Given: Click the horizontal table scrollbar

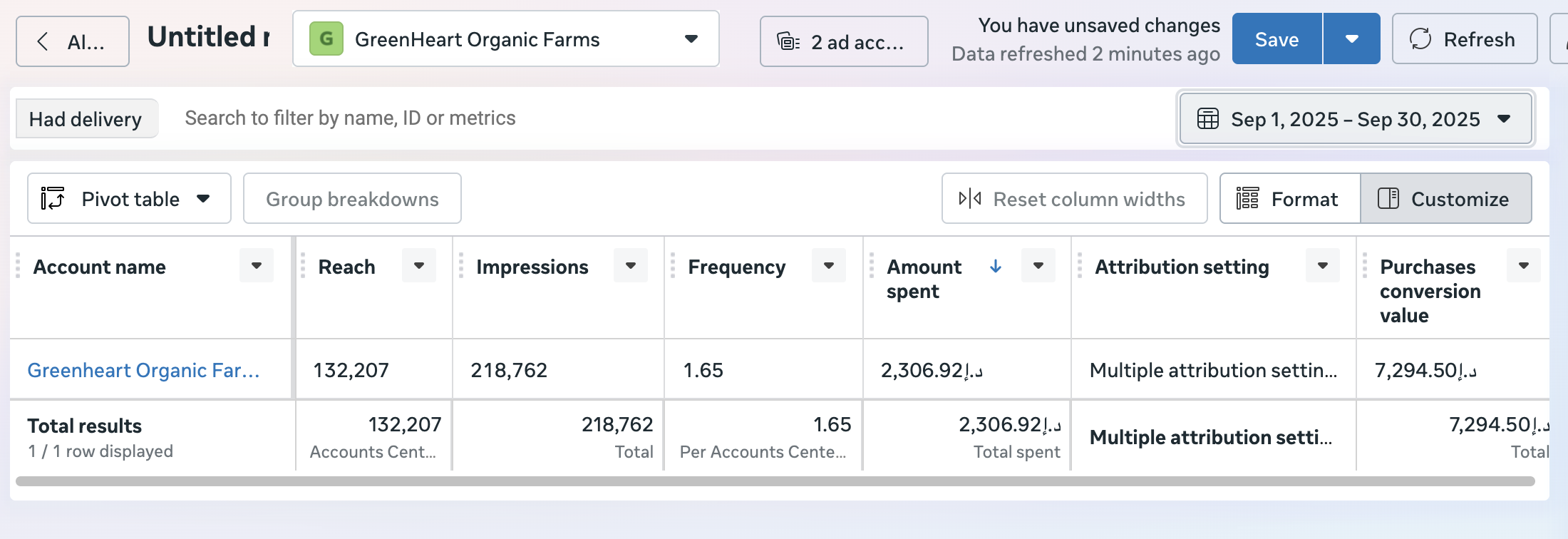Looking at the screenshot, I should pyautogui.click(x=775, y=481).
